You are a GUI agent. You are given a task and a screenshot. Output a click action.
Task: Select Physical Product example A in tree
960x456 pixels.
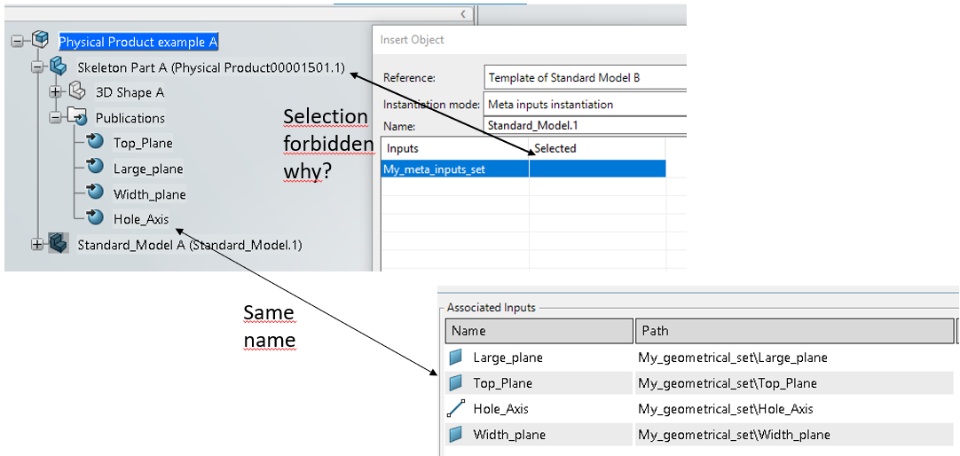tap(138, 42)
